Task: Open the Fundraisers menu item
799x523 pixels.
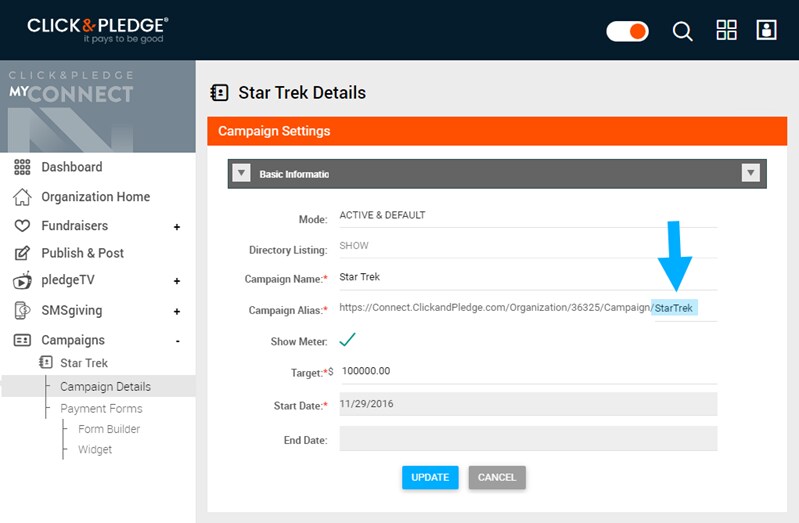Action: pyautogui.click(x=74, y=225)
